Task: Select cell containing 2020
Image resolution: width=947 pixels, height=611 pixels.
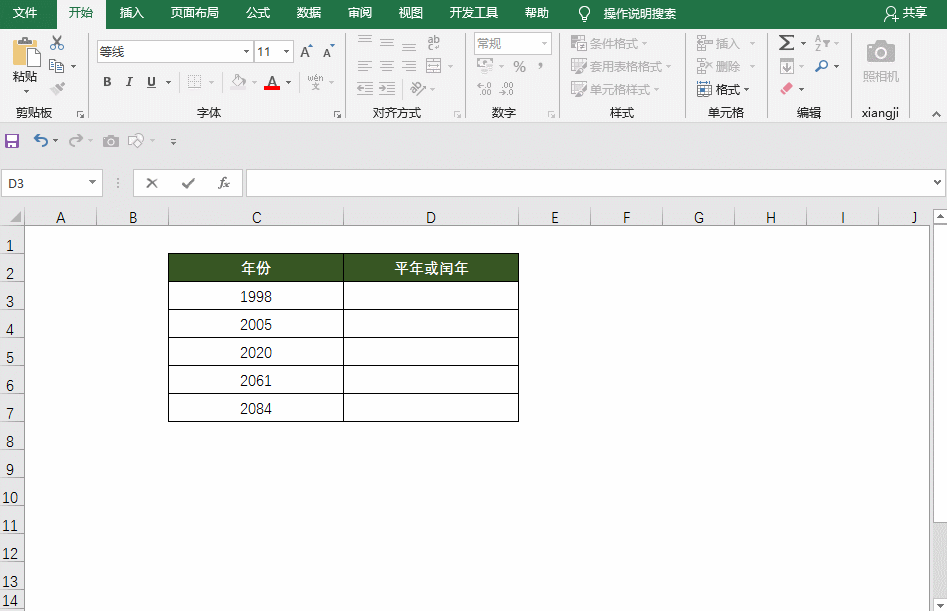Action: 256,352
